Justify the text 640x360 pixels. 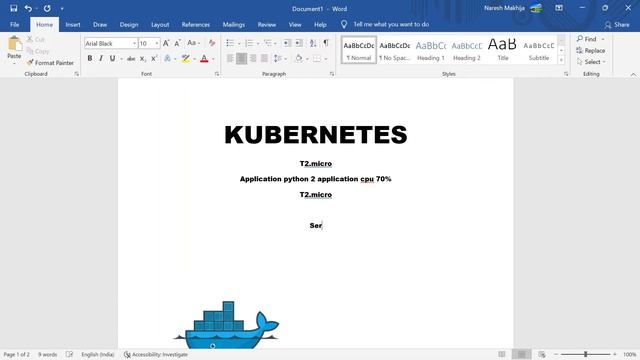tap(264, 58)
